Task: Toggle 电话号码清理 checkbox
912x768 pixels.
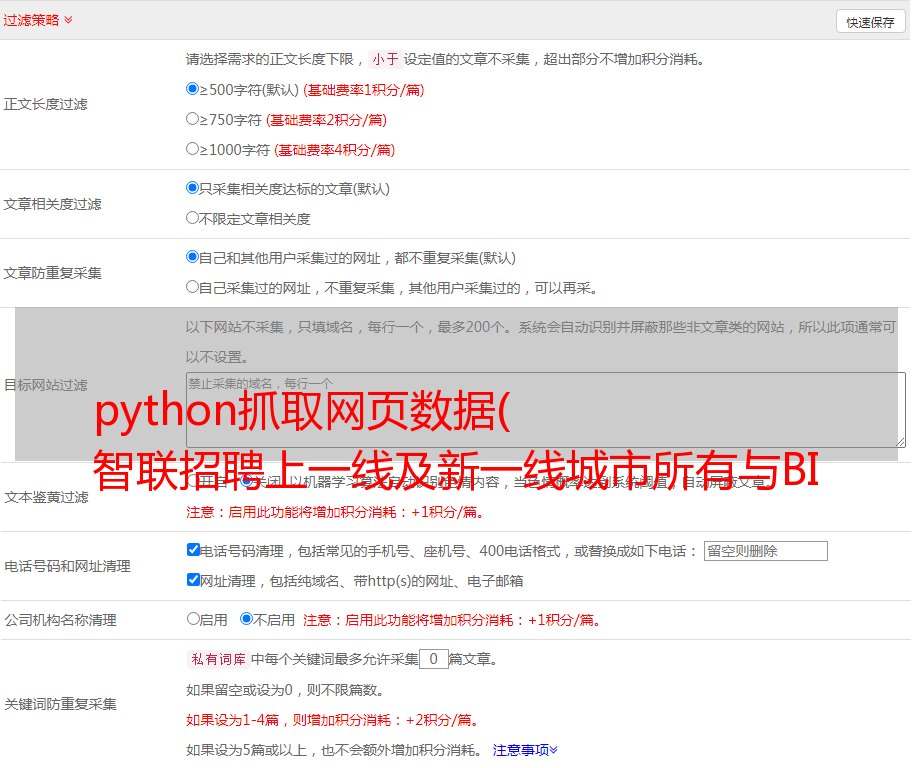Action: coord(193,550)
